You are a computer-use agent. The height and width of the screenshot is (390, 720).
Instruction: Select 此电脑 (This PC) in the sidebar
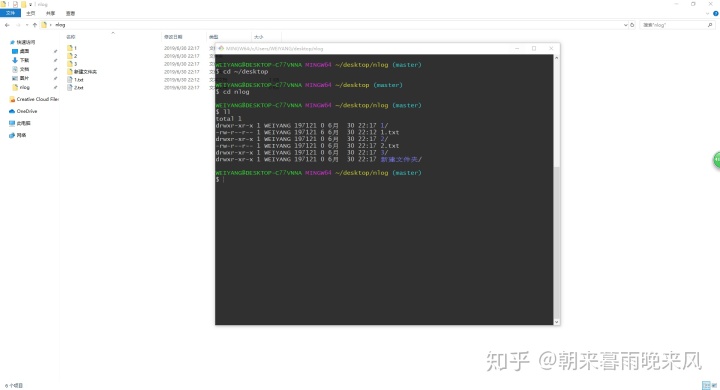(20, 123)
